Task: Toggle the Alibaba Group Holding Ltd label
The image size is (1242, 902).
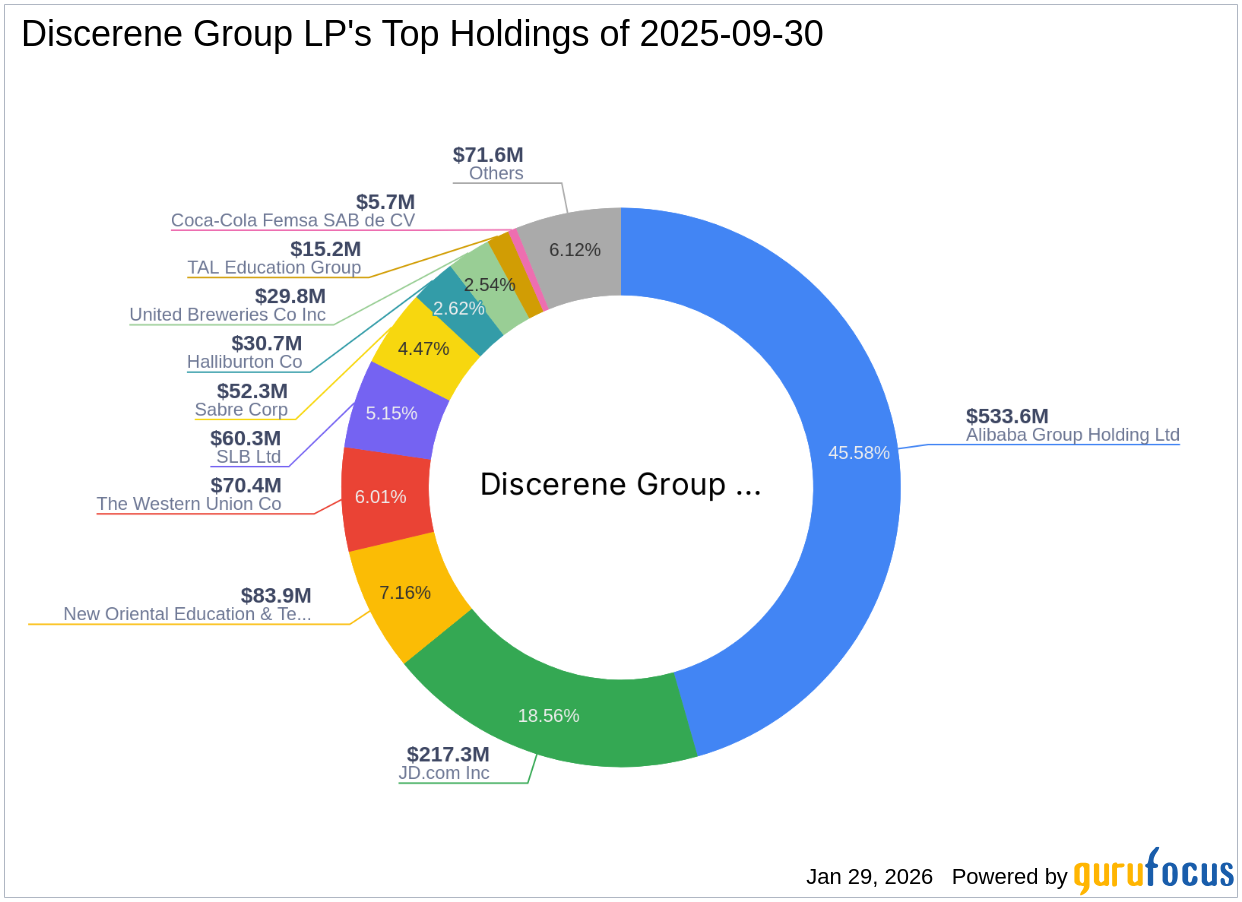Action: point(1072,435)
